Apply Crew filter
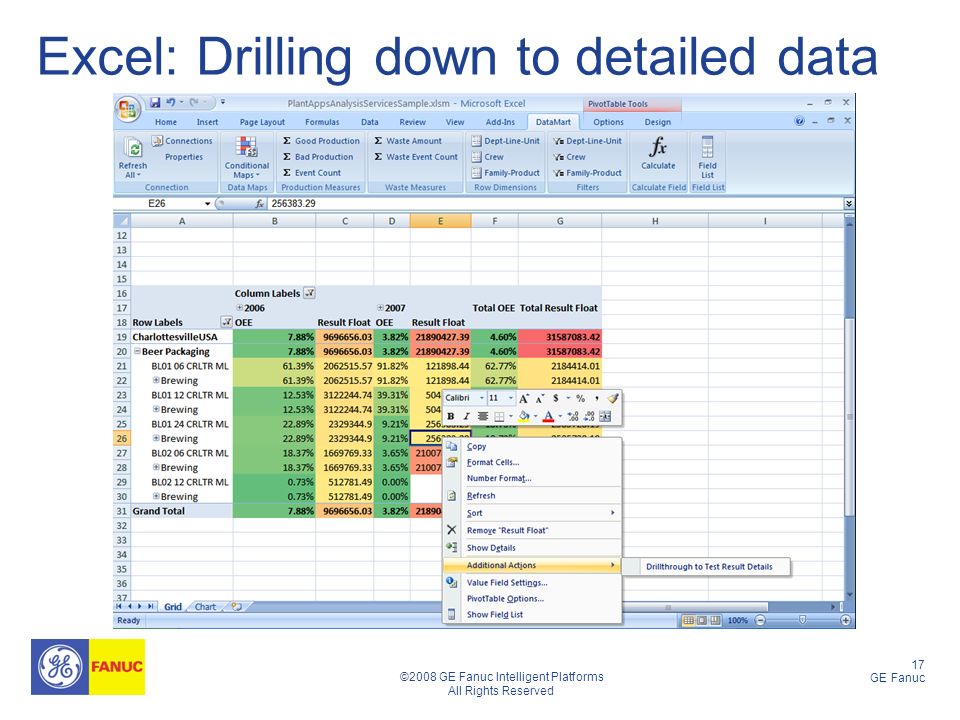 (569, 157)
